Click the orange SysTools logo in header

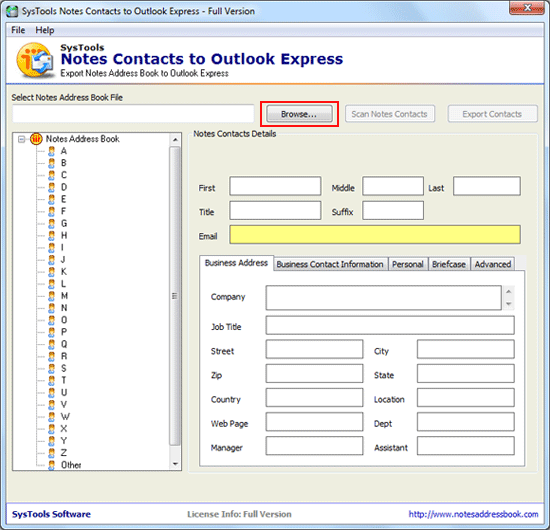(35, 60)
